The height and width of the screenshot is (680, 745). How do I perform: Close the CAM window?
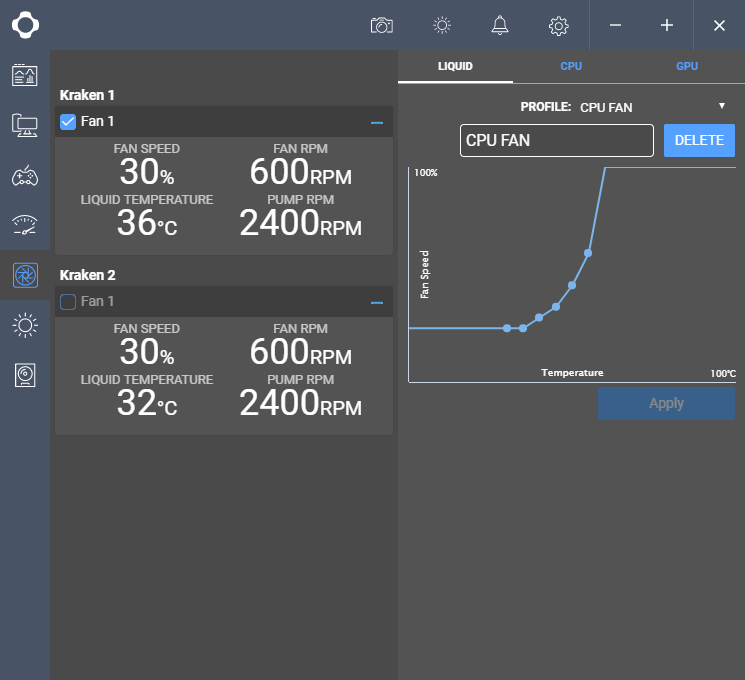click(x=719, y=25)
